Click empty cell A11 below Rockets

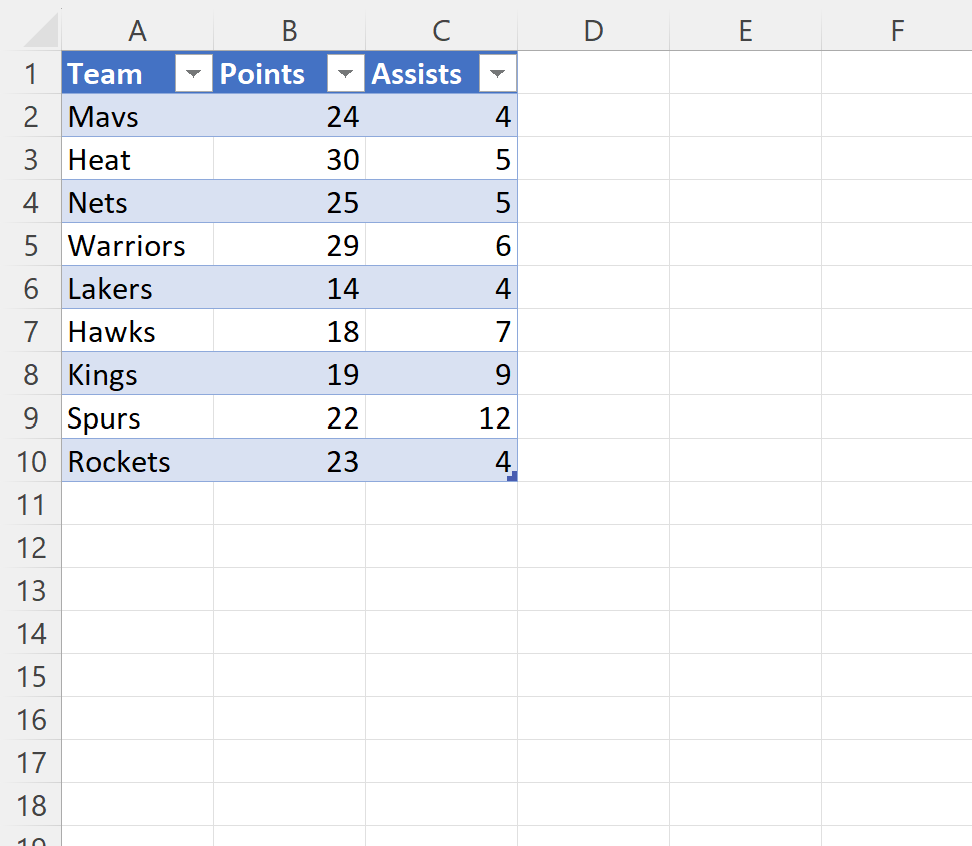click(137, 504)
